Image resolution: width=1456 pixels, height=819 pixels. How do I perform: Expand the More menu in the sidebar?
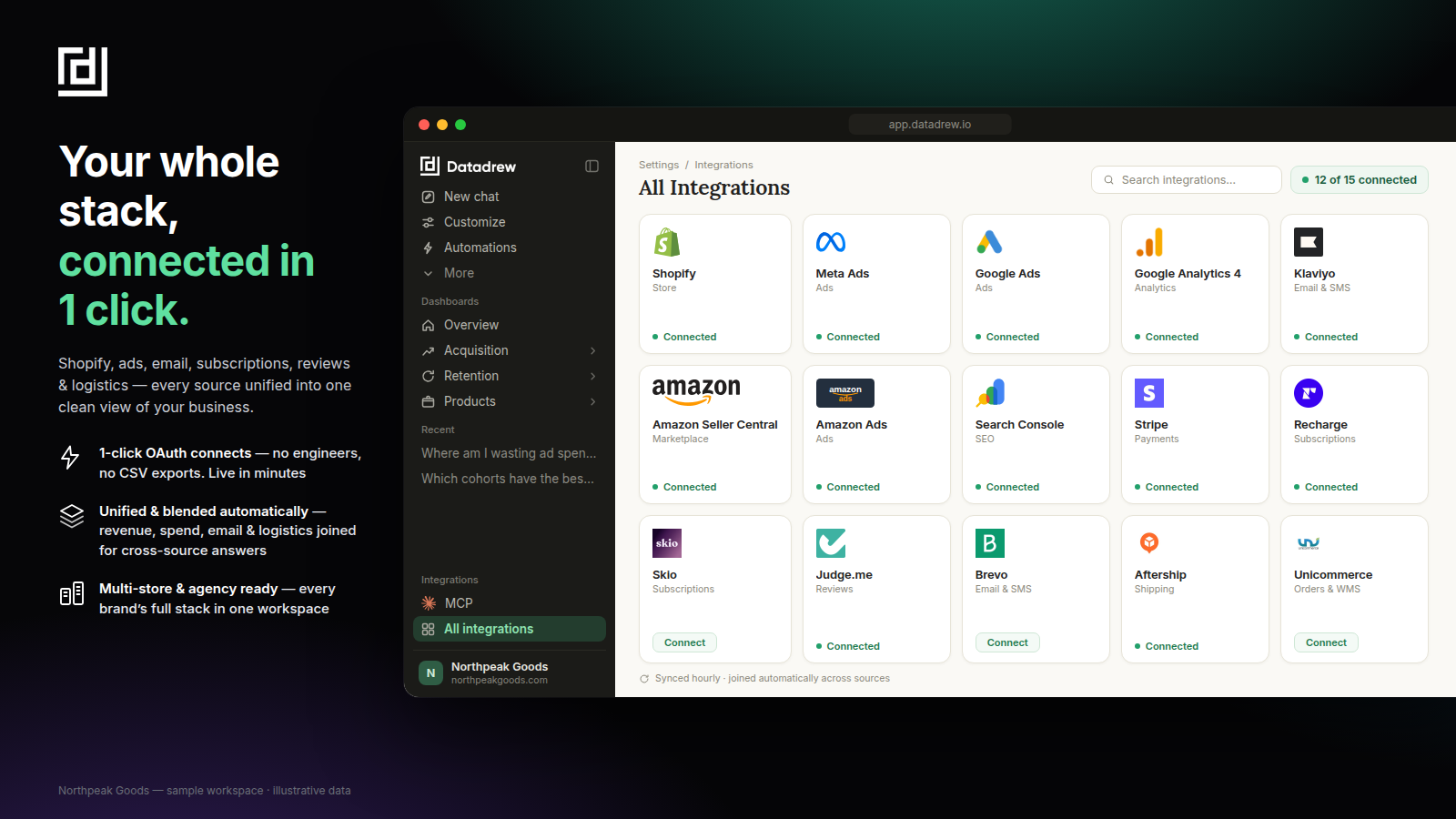click(x=510, y=273)
